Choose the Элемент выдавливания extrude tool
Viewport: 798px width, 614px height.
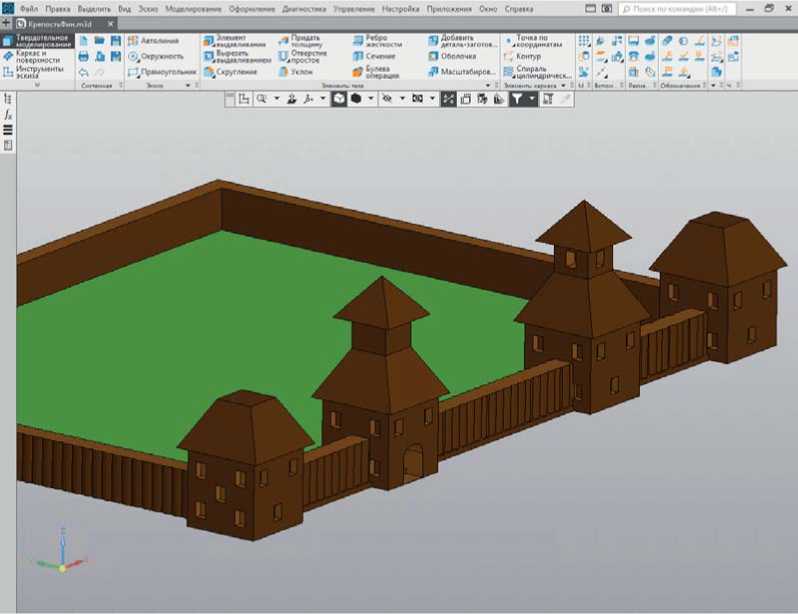[x=235, y=41]
